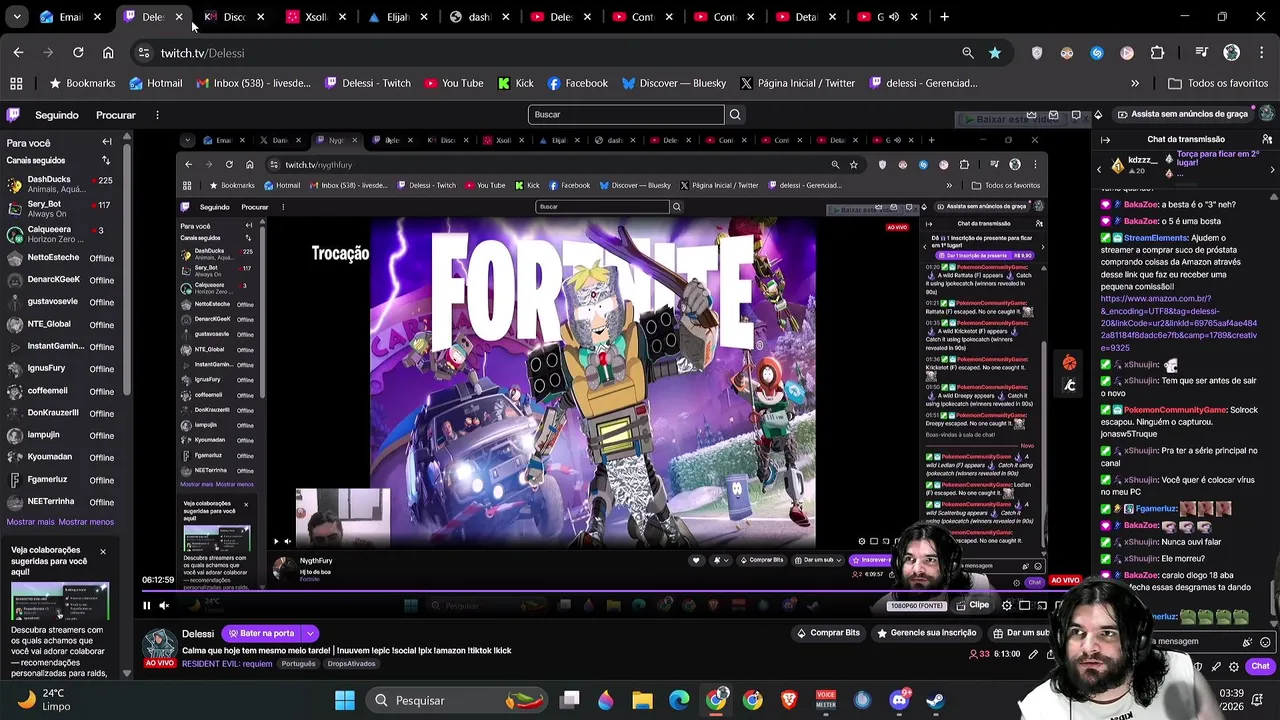Open the Chrome profile avatar
The height and width of the screenshot is (720, 1280).
coord(1231,53)
